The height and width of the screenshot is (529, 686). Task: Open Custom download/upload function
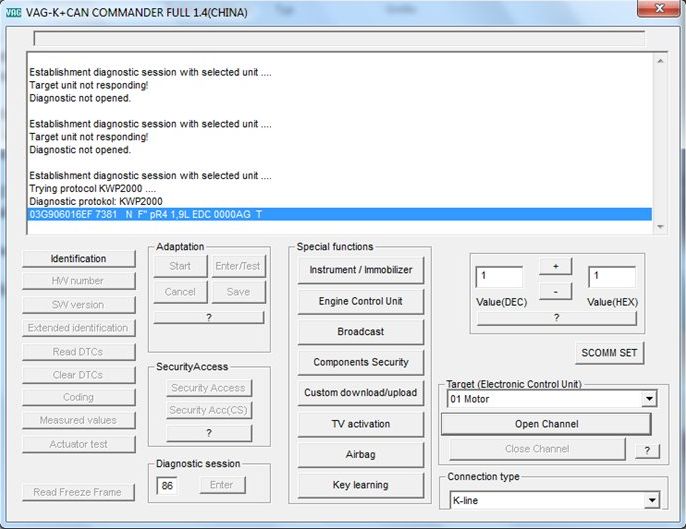click(361, 393)
